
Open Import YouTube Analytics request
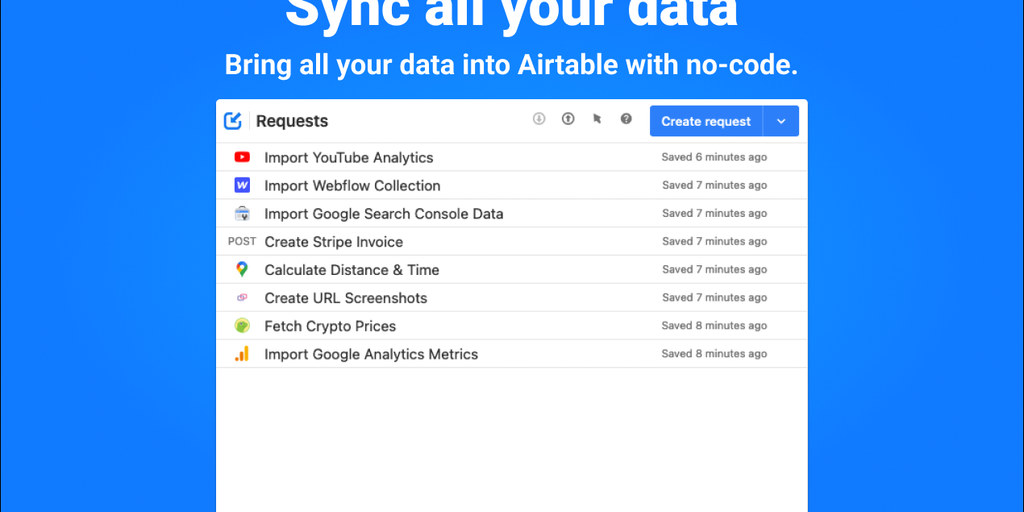tap(348, 157)
